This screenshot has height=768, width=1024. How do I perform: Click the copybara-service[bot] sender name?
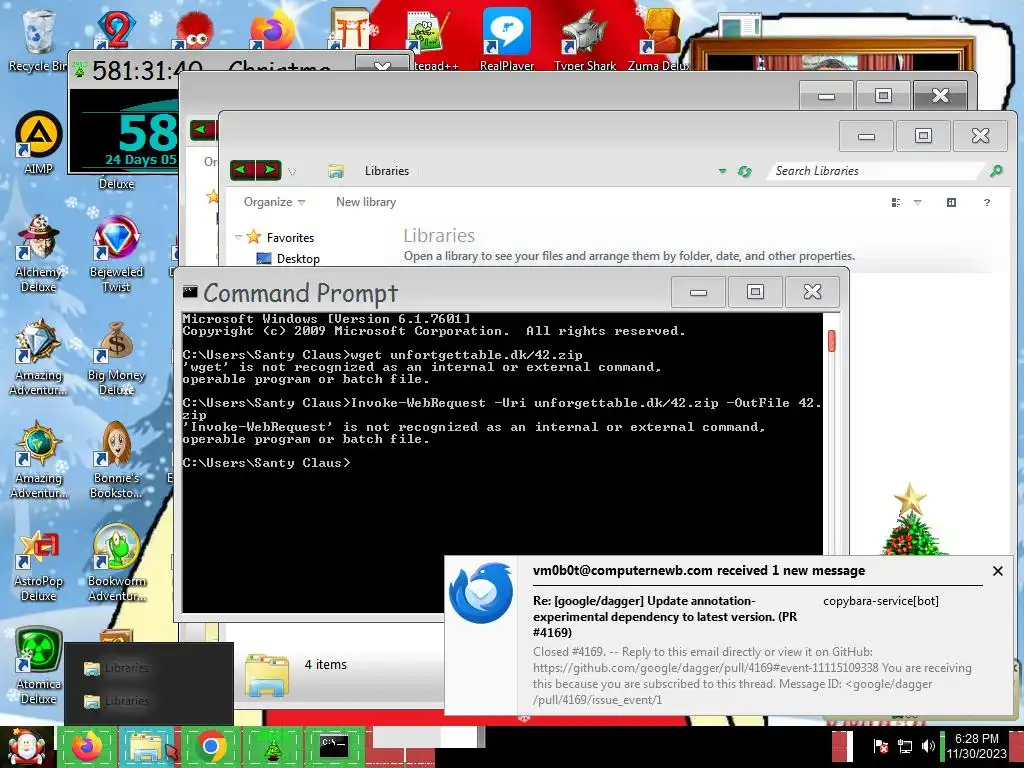[x=880, y=601]
